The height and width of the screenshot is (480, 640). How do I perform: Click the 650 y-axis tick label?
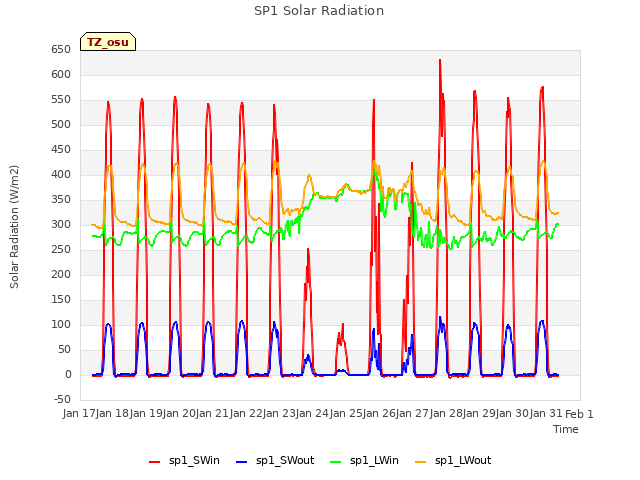[61, 49]
